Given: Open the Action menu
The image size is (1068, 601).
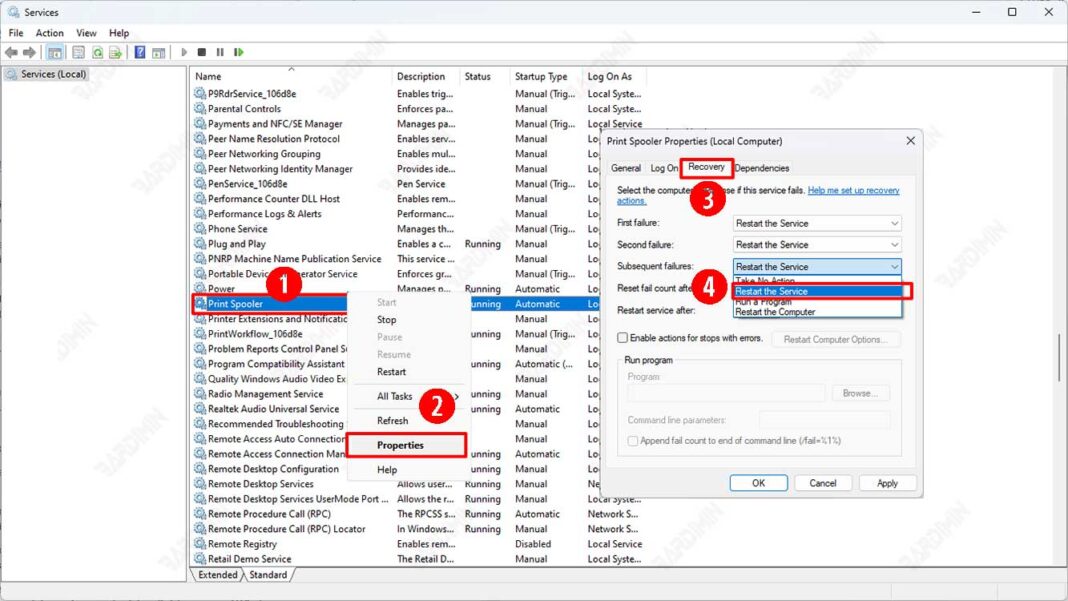Looking at the screenshot, I should 49,32.
